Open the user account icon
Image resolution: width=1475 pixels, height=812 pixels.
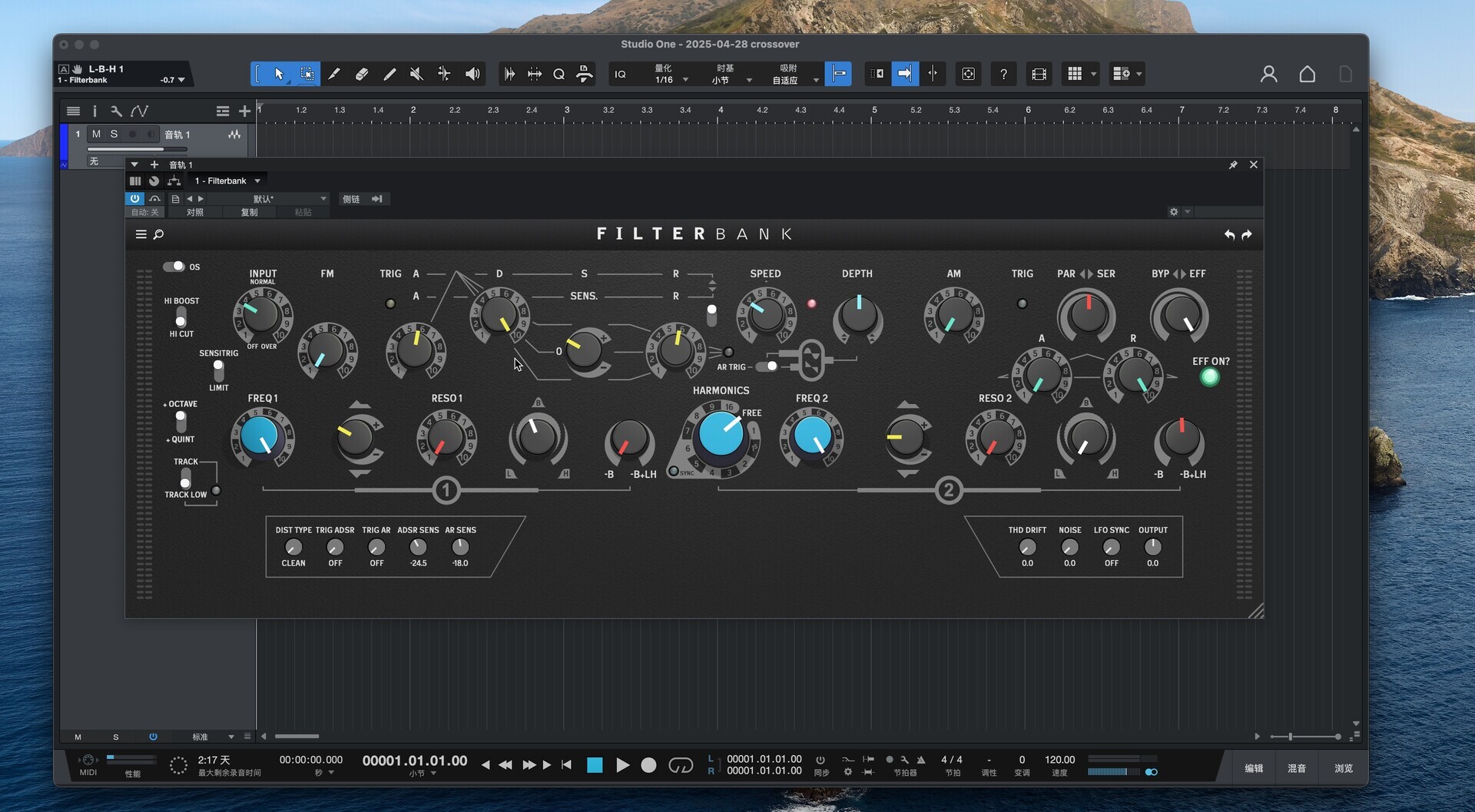click(x=1268, y=74)
